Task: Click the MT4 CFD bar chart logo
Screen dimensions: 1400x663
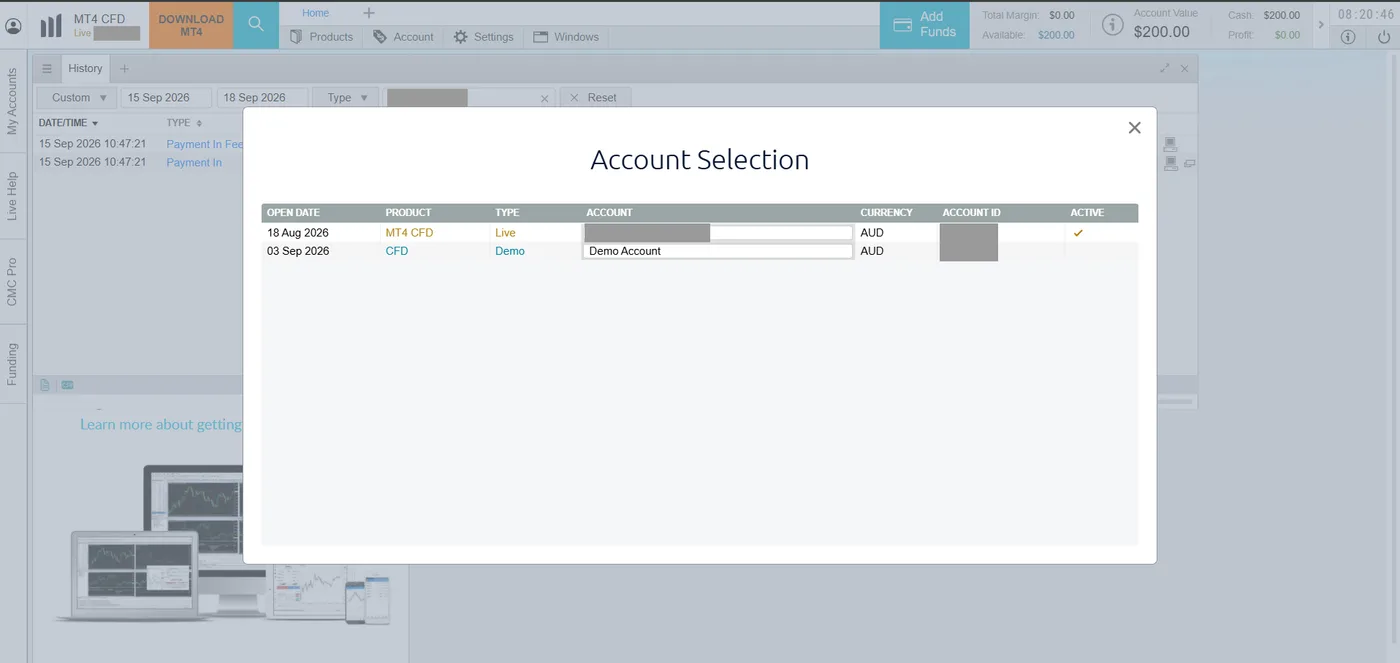Action: point(50,26)
